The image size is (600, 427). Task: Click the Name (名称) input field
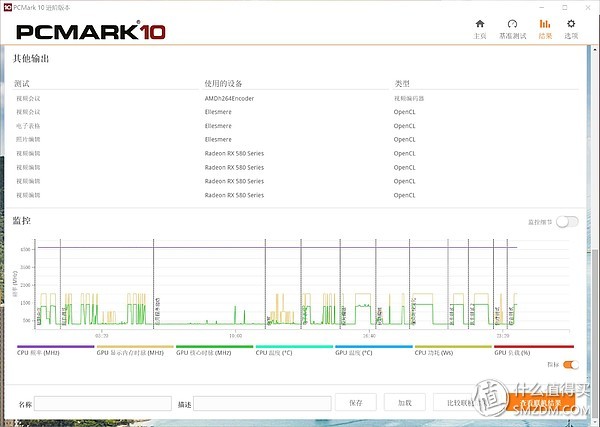coord(103,404)
